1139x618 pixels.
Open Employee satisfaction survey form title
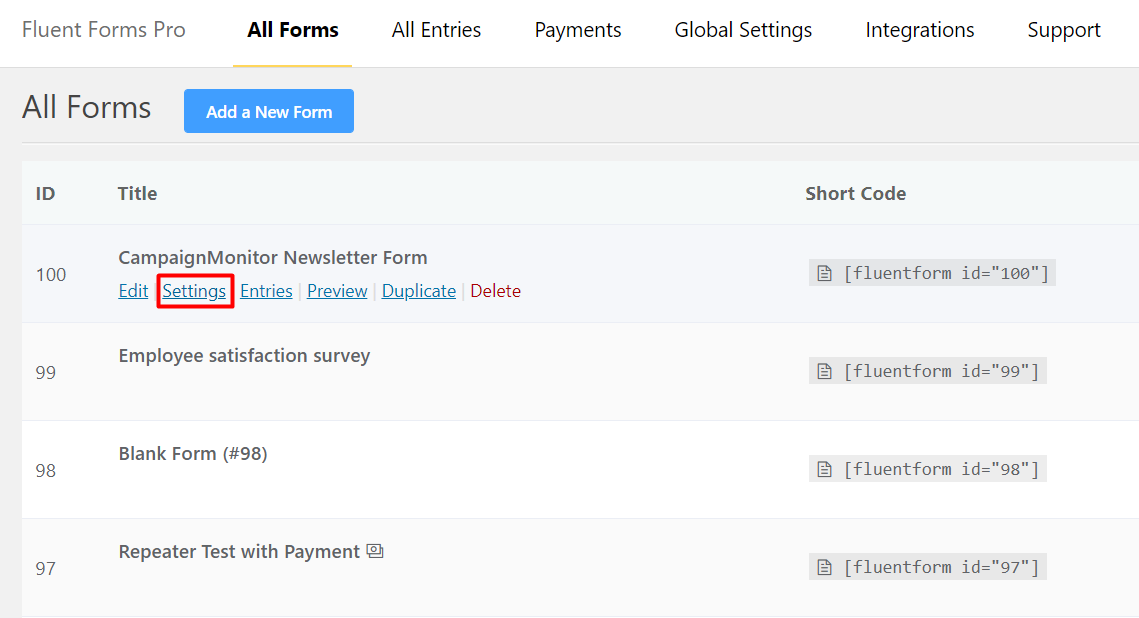(244, 356)
